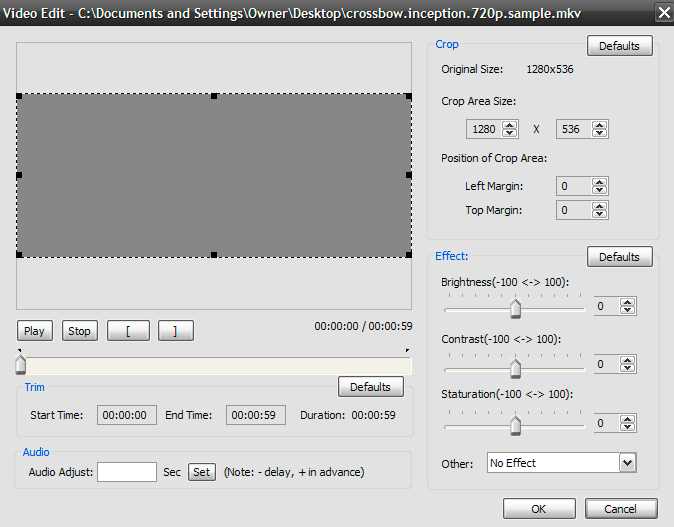Click the audio adjust Set button
674x527 pixels.
[x=202, y=472]
